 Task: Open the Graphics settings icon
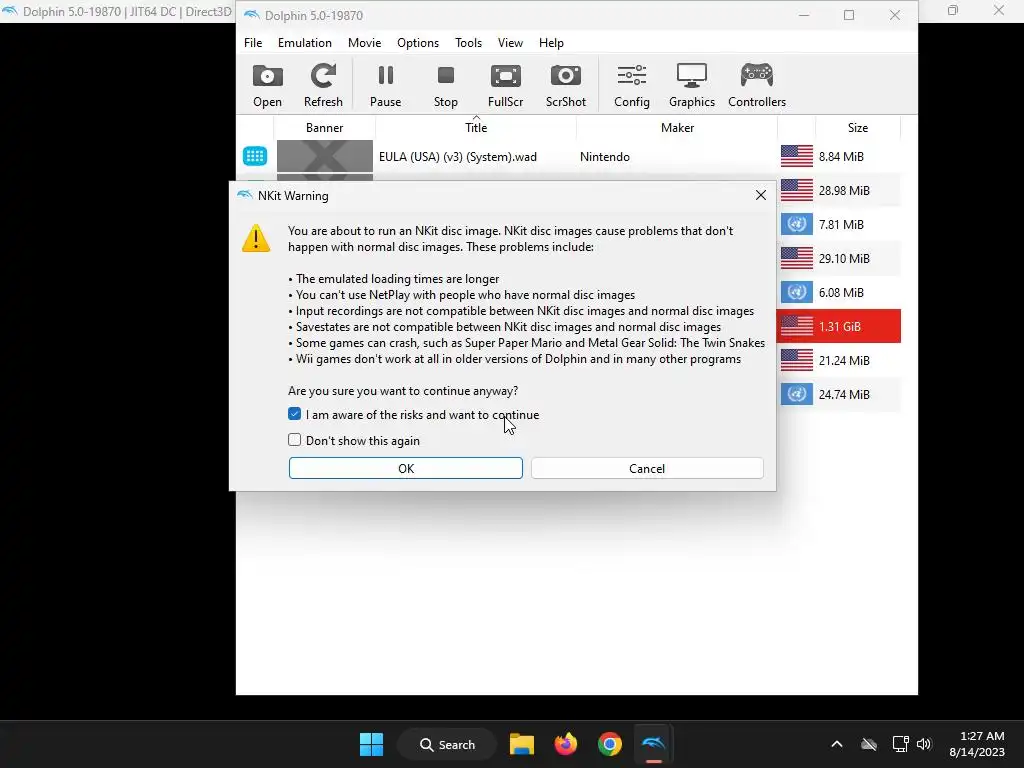tap(692, 85)
